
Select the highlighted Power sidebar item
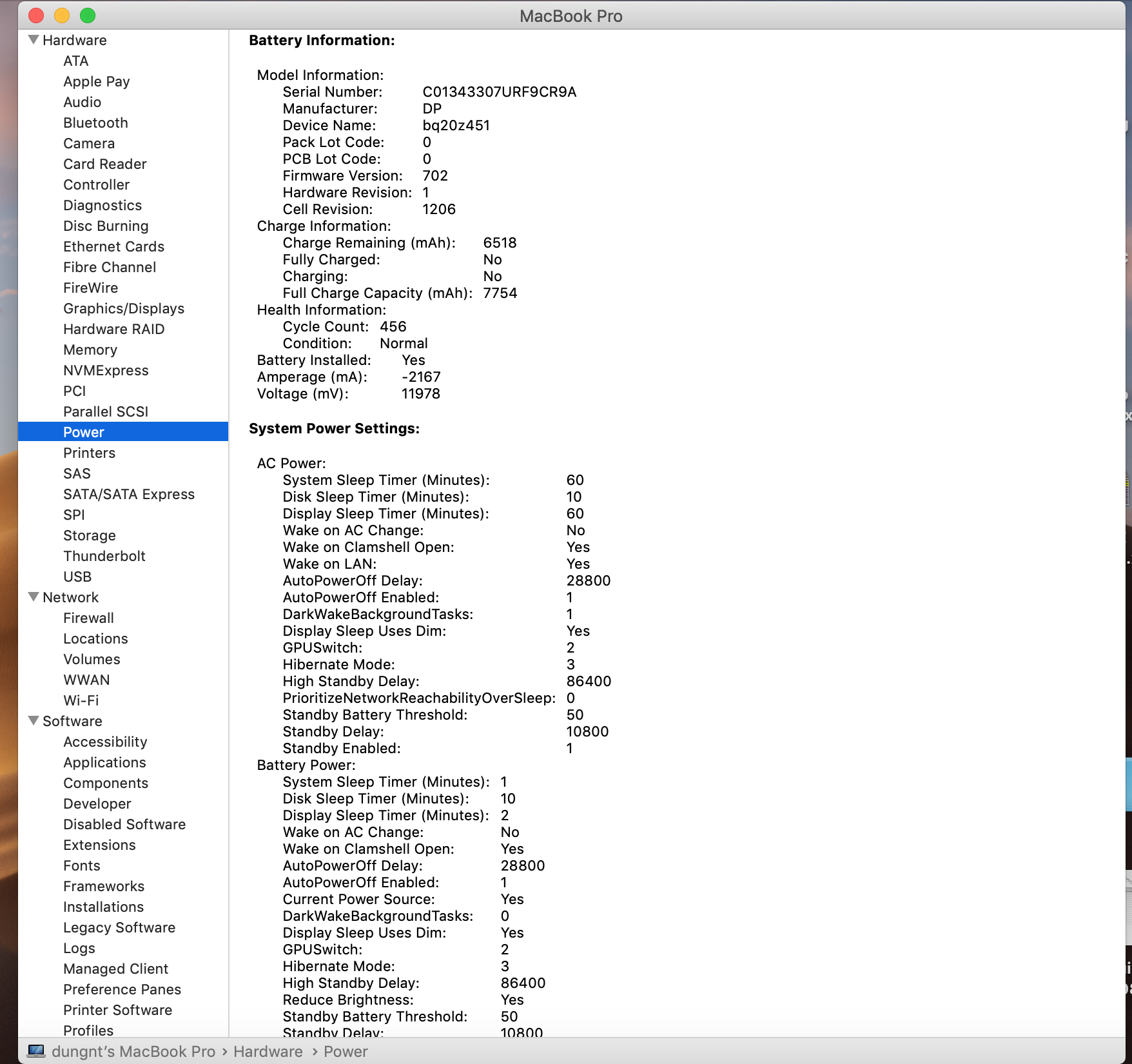[x=84, y=432]
